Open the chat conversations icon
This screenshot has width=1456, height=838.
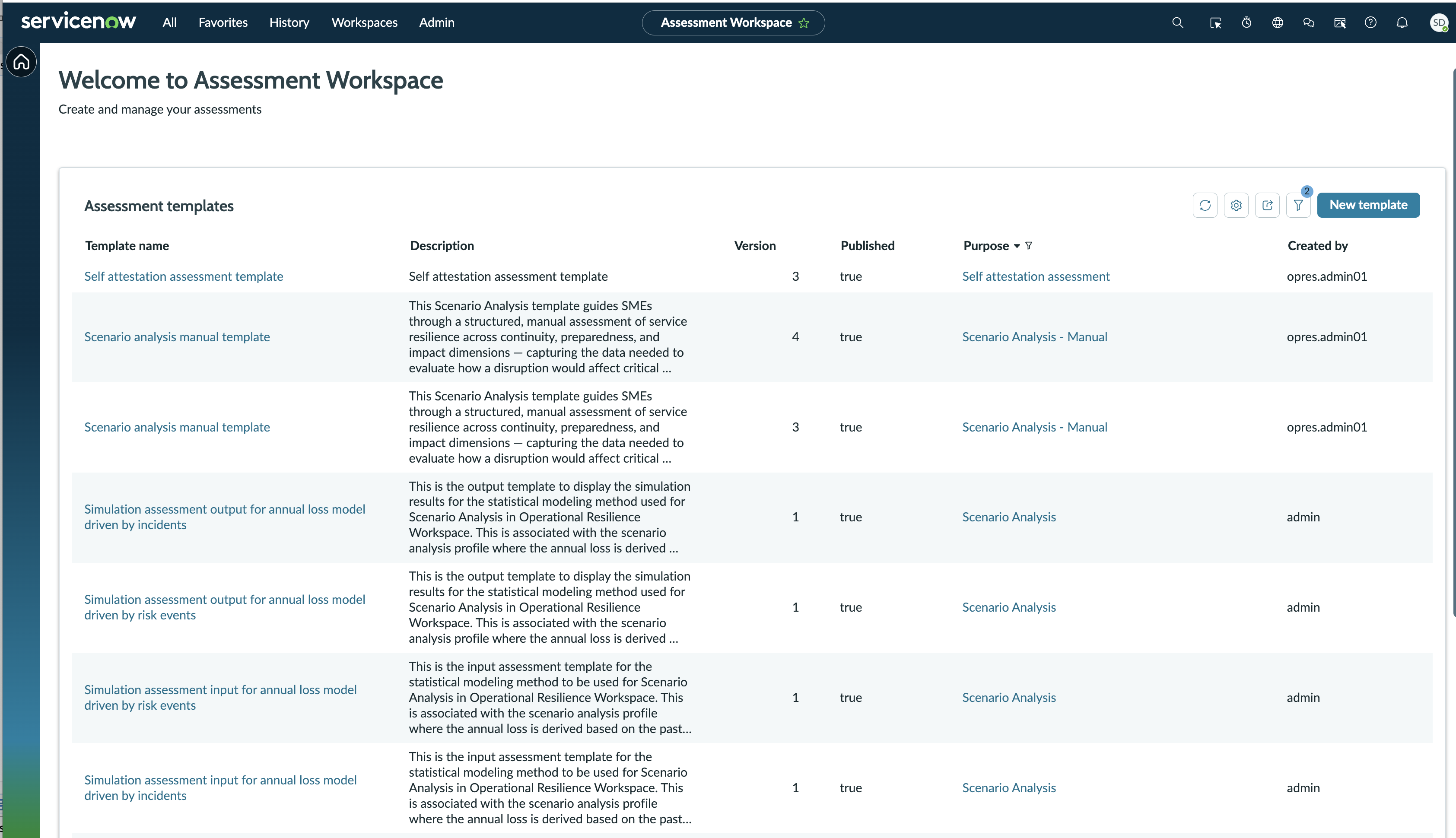(x=1309, y=22)
